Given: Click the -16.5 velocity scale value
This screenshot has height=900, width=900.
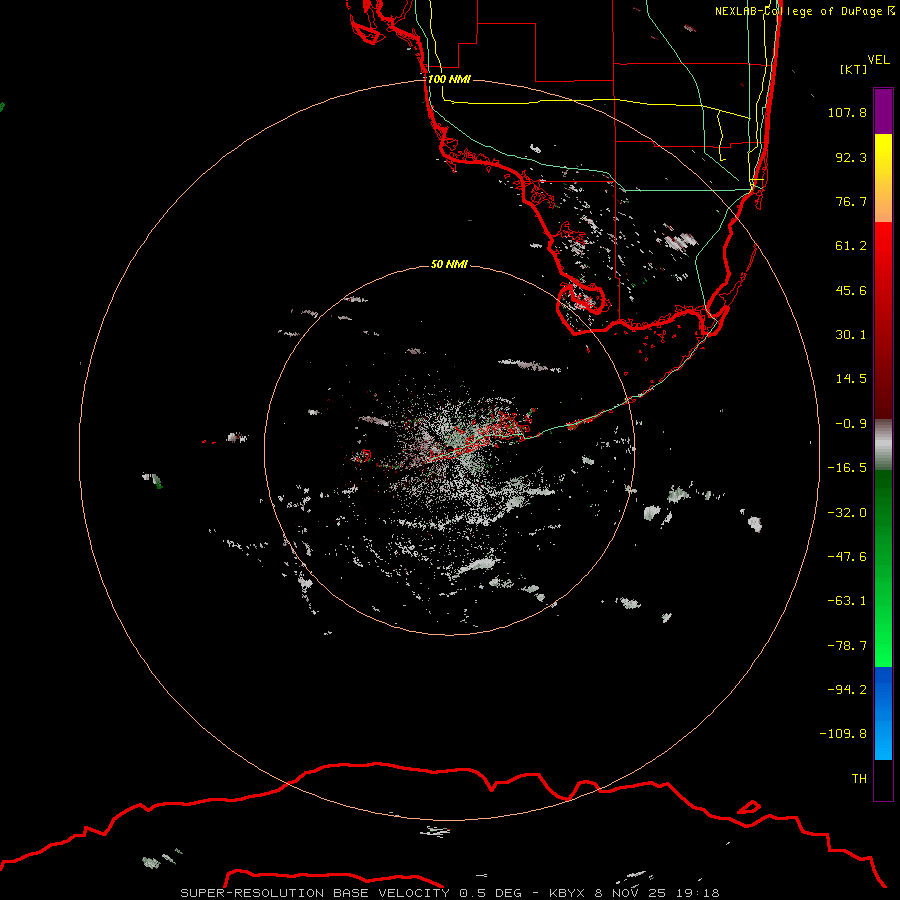Looking at the screenshot, I should pyautogui.click(x=847, y=468).
